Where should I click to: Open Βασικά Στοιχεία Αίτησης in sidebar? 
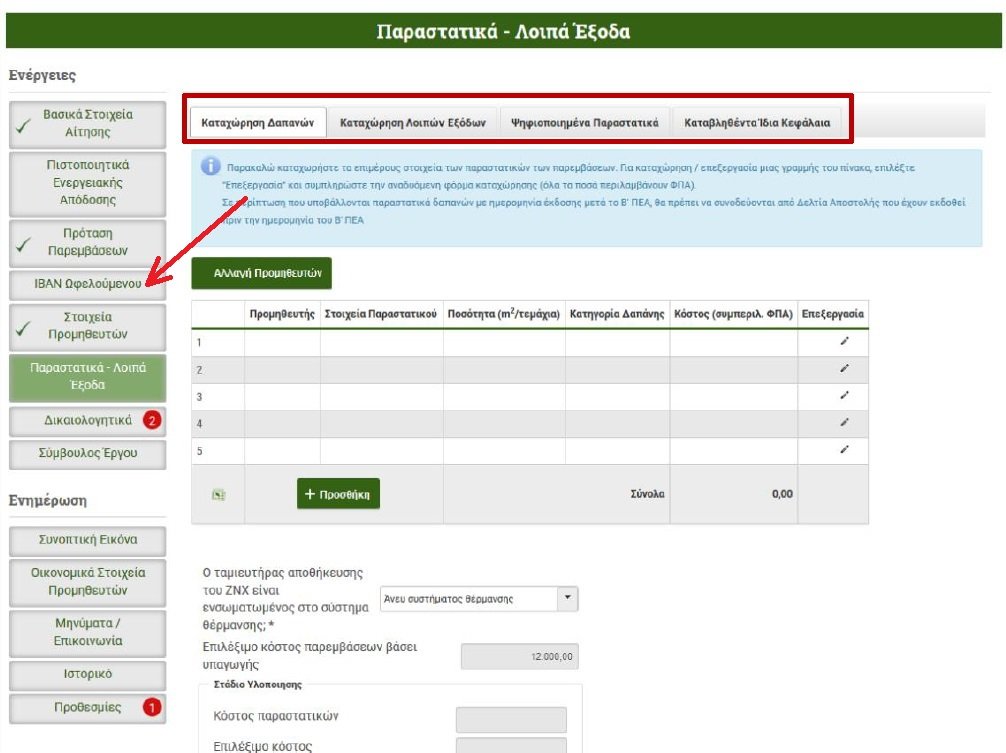tap(88, 123)
